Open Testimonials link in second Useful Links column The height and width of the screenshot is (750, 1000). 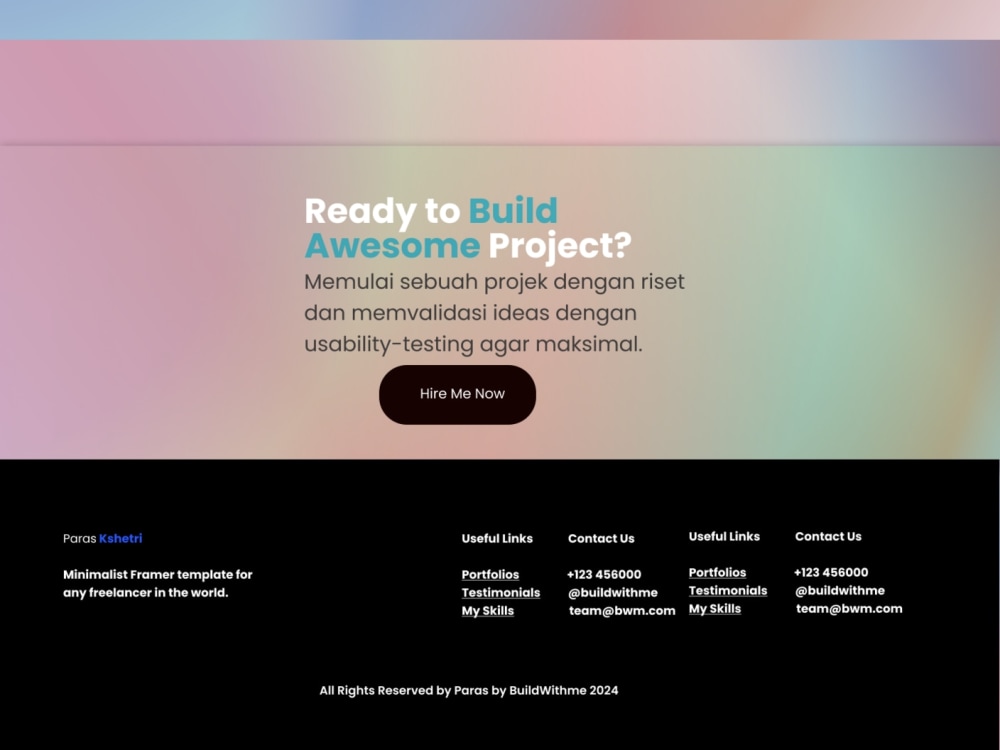click(x=728, y=591)
